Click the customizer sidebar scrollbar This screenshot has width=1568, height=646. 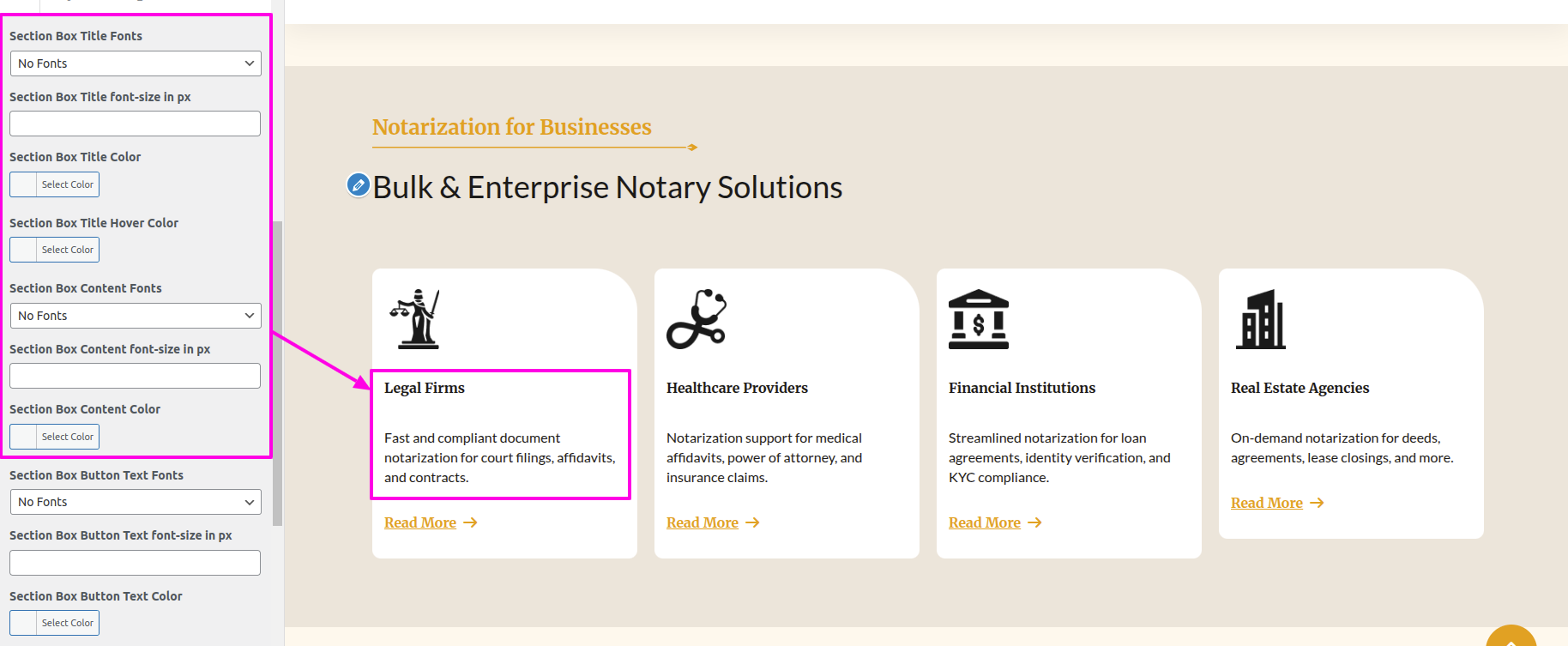coord(277,373)
